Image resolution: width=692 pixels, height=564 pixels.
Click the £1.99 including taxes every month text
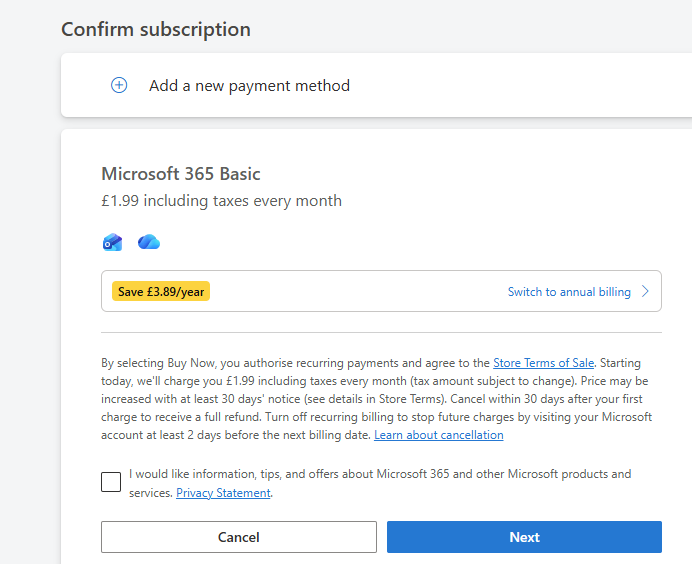pyautogui.click(x=221, y=201)
